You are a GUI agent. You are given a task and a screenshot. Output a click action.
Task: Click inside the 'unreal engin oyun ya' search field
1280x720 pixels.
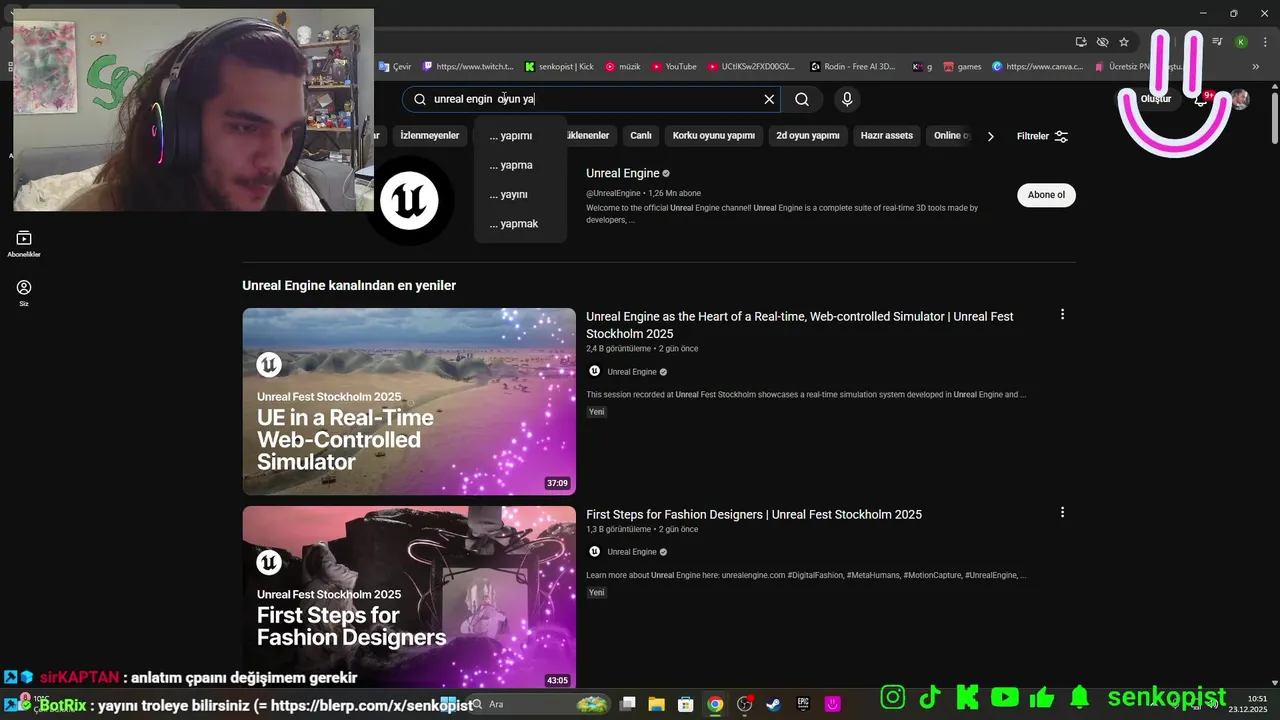590,99
